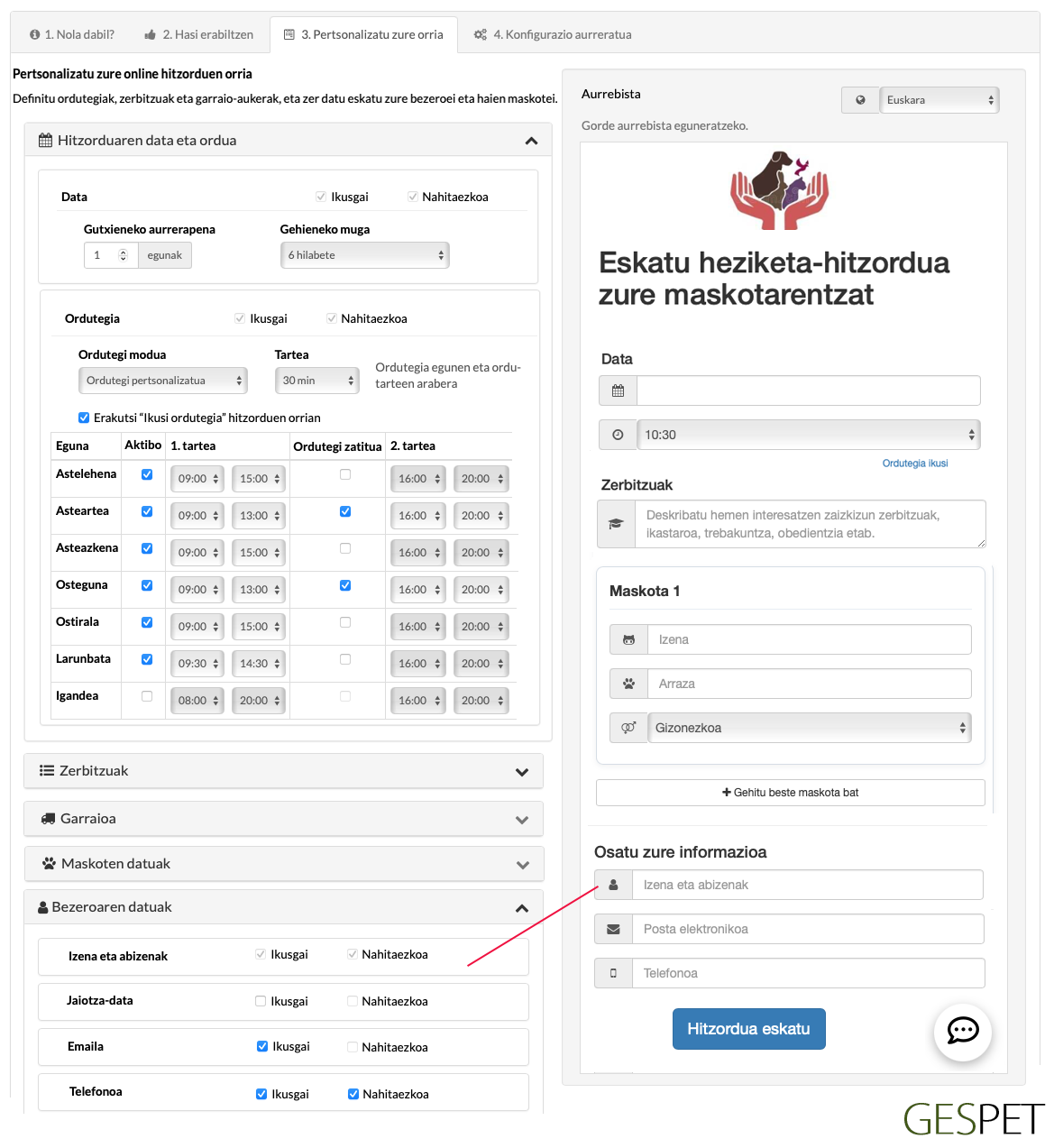Click the cat icon beside the Izena field
Image resolution: width=1054 pixels, height=1148 pixels.
coord(628,639)
